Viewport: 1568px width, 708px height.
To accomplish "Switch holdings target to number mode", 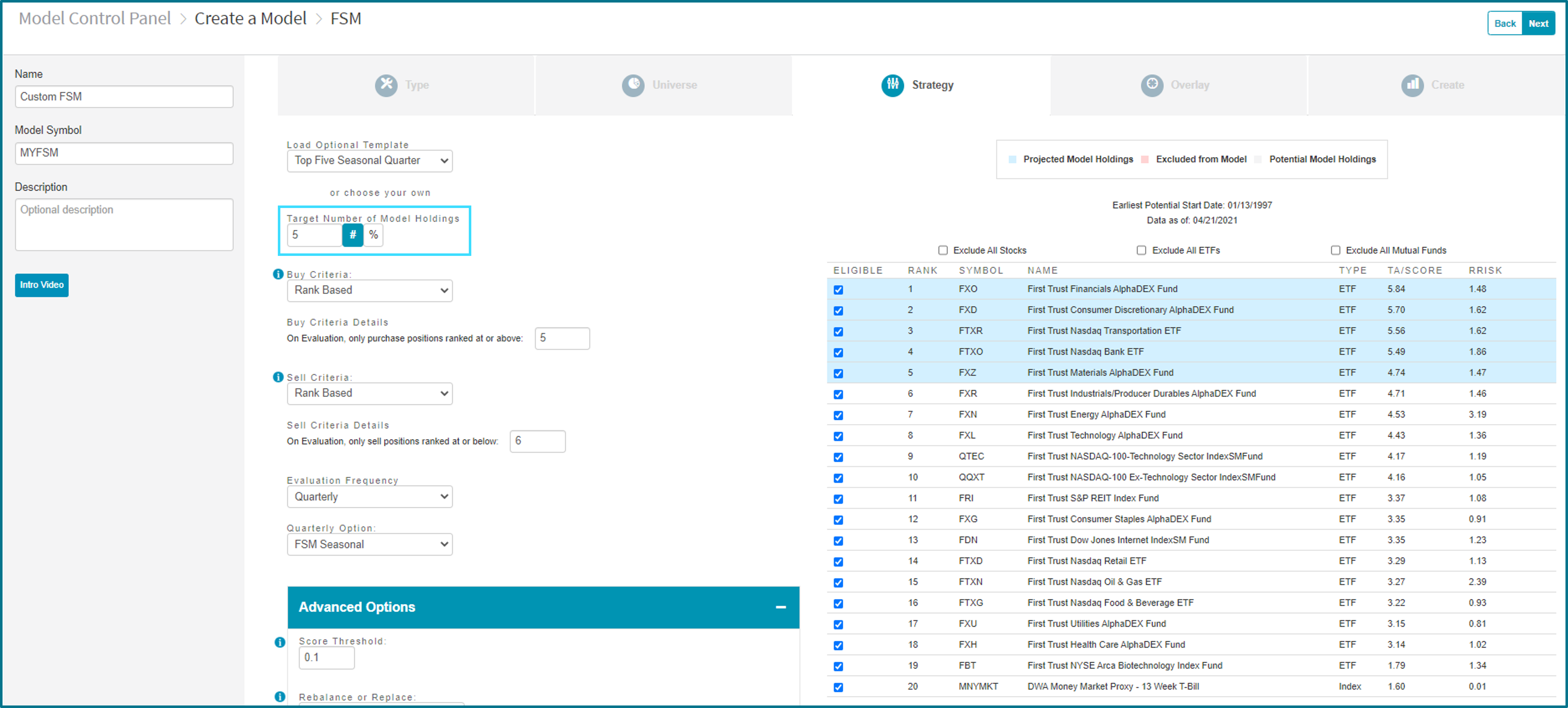I will point(353,235).
